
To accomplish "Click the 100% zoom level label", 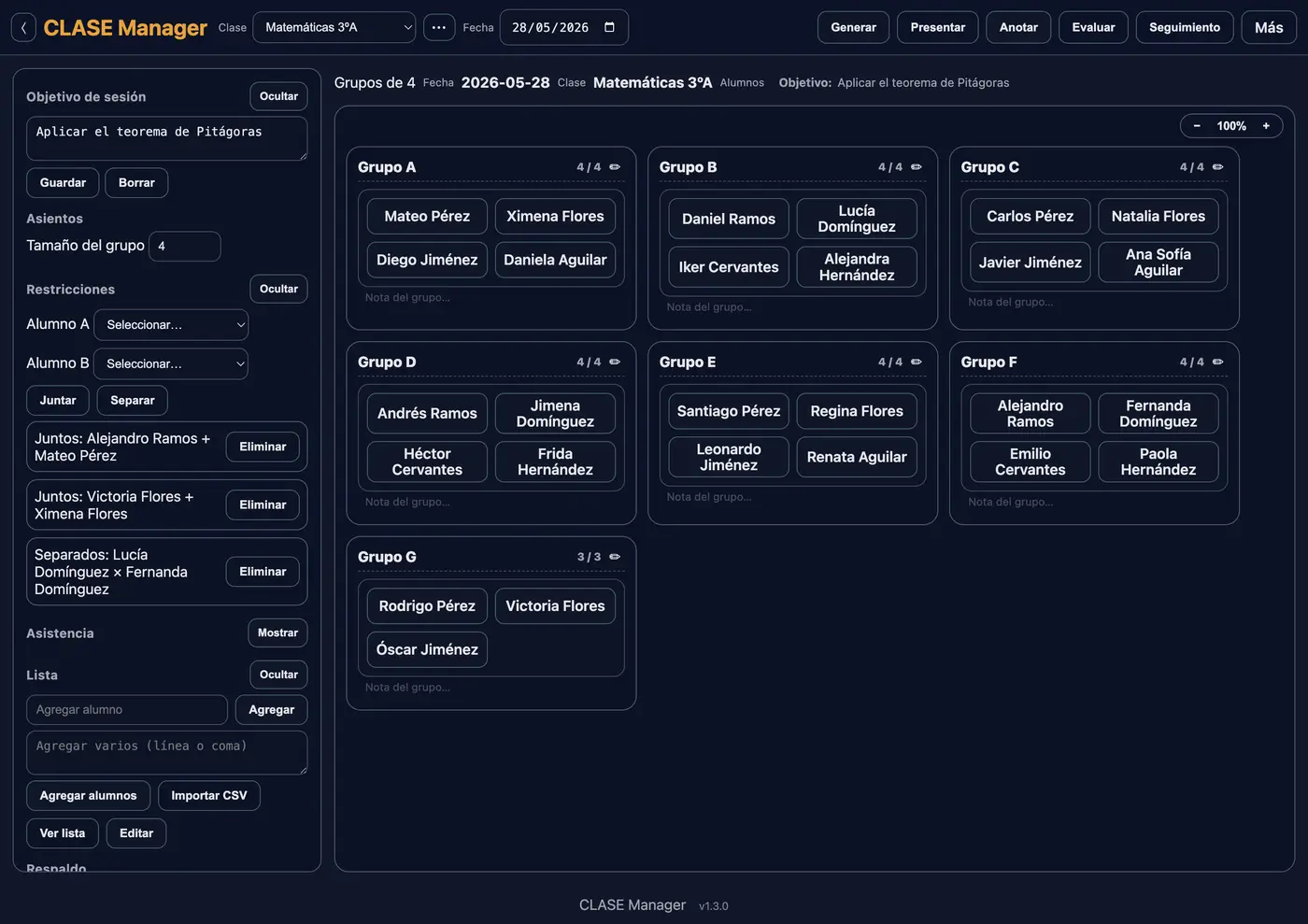I will pyautogui.click(x=1231, y=126).
